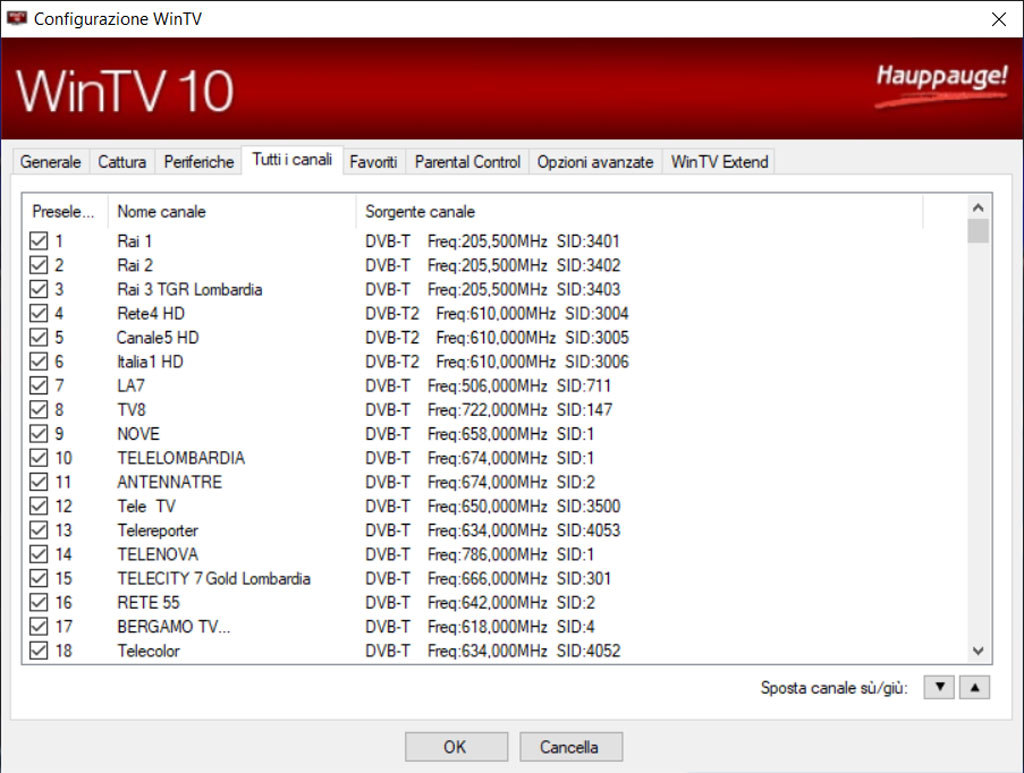The image size is (1024, 773).
Task: Select the RETE 55 channel name
Action: [x=148, y=603]
